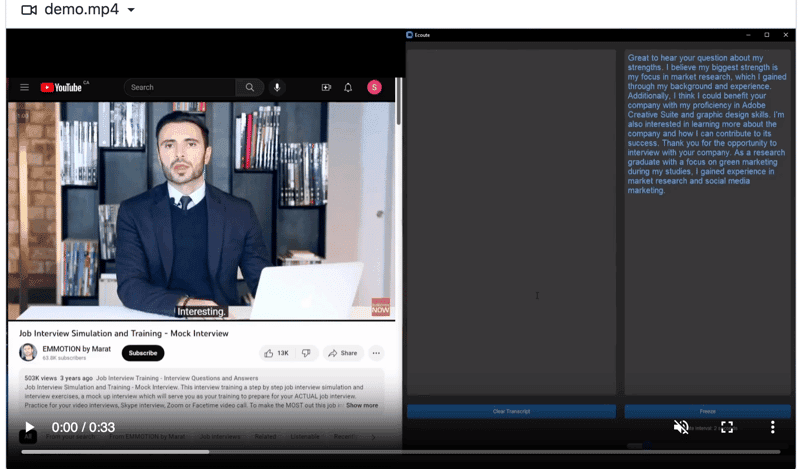
Task: Play the demo.mp4 video
Action: click(29, 428)
